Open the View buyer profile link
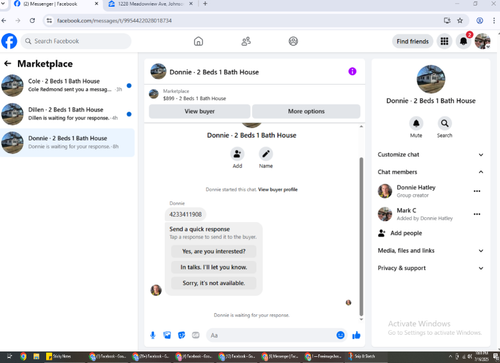This screenshot has width=500, height=363. [278, 190]
